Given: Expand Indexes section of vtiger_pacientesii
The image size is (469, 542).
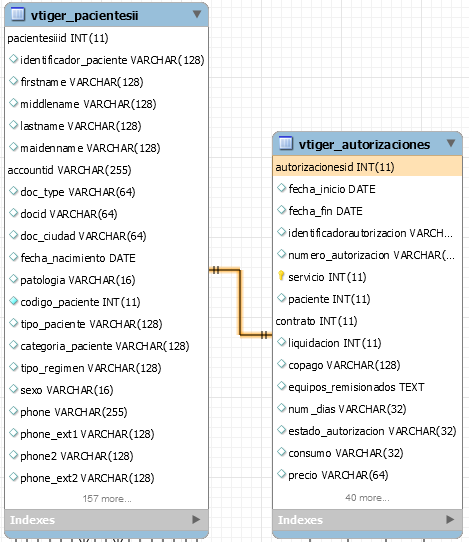Looking at the screenshot, I should (x=196, y=519).
